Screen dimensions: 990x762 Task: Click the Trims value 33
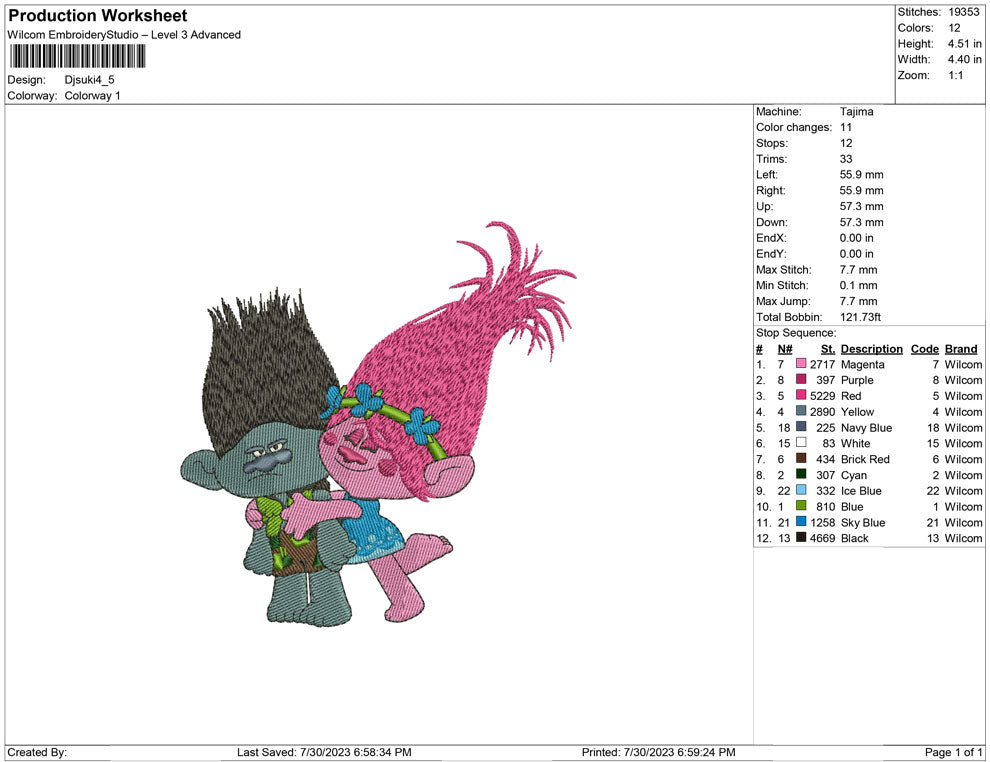[x=846, y=159]
